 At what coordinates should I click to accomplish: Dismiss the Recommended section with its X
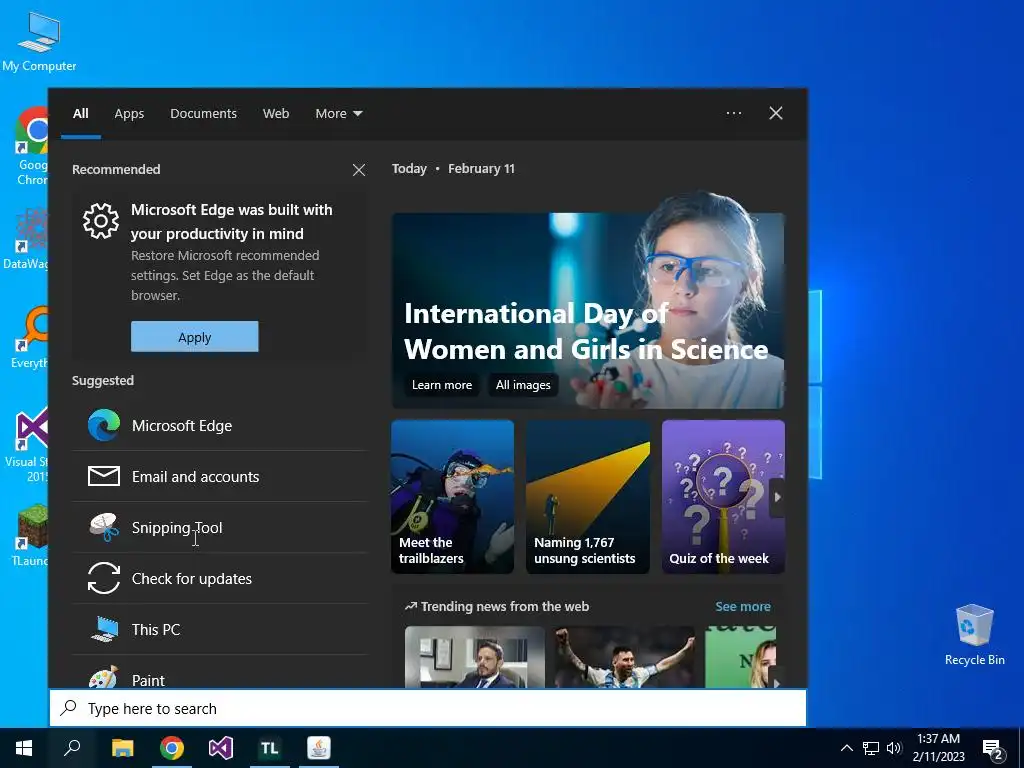pos(359,170)
